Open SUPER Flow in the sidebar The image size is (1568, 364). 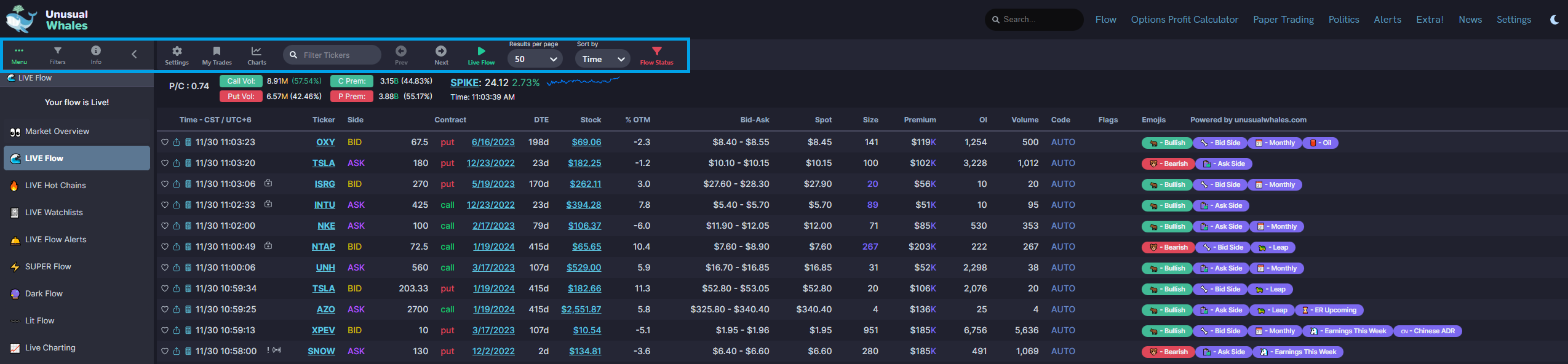[x=77, y=267]
